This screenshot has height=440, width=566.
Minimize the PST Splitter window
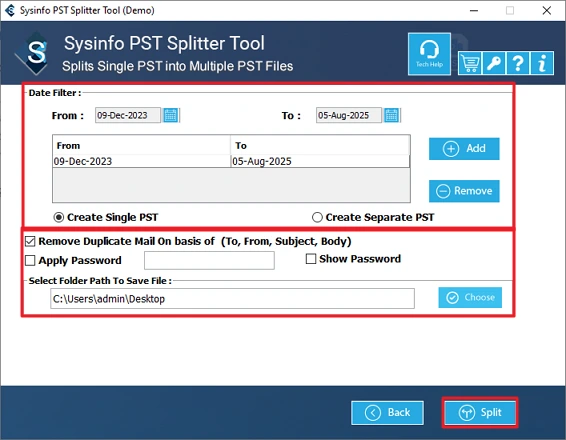[x=474, y=10]
